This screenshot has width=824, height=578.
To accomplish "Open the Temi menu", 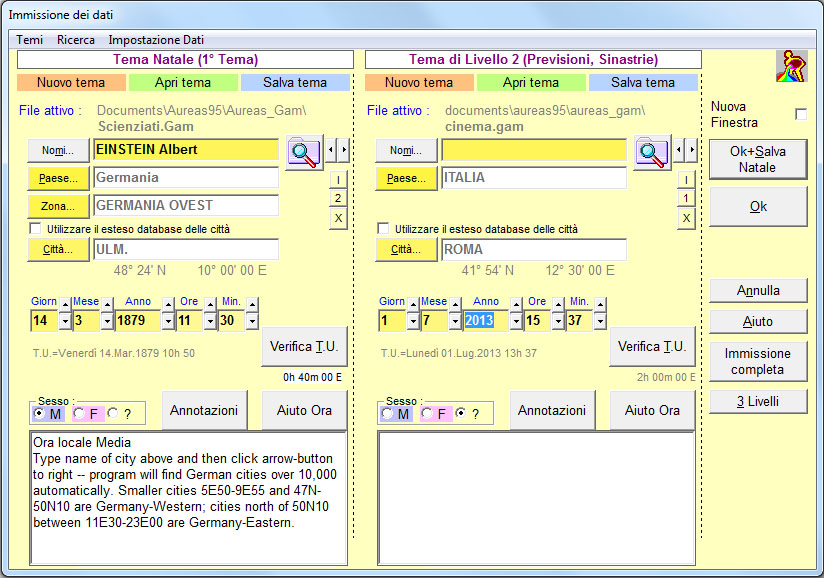I will coord(29,40).
